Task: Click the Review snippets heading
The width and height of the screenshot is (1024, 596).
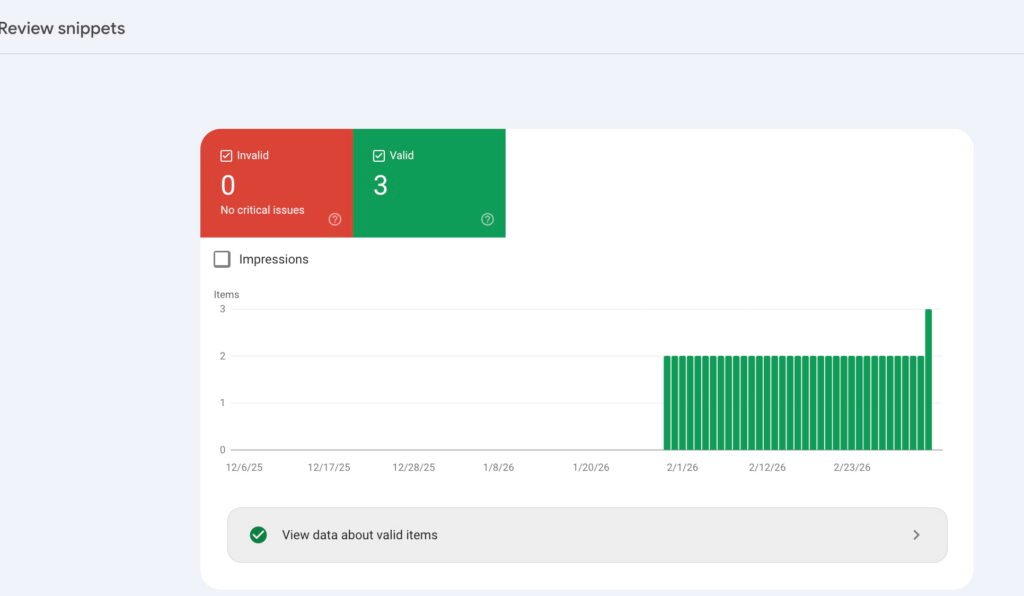Action: pos(62,28)
